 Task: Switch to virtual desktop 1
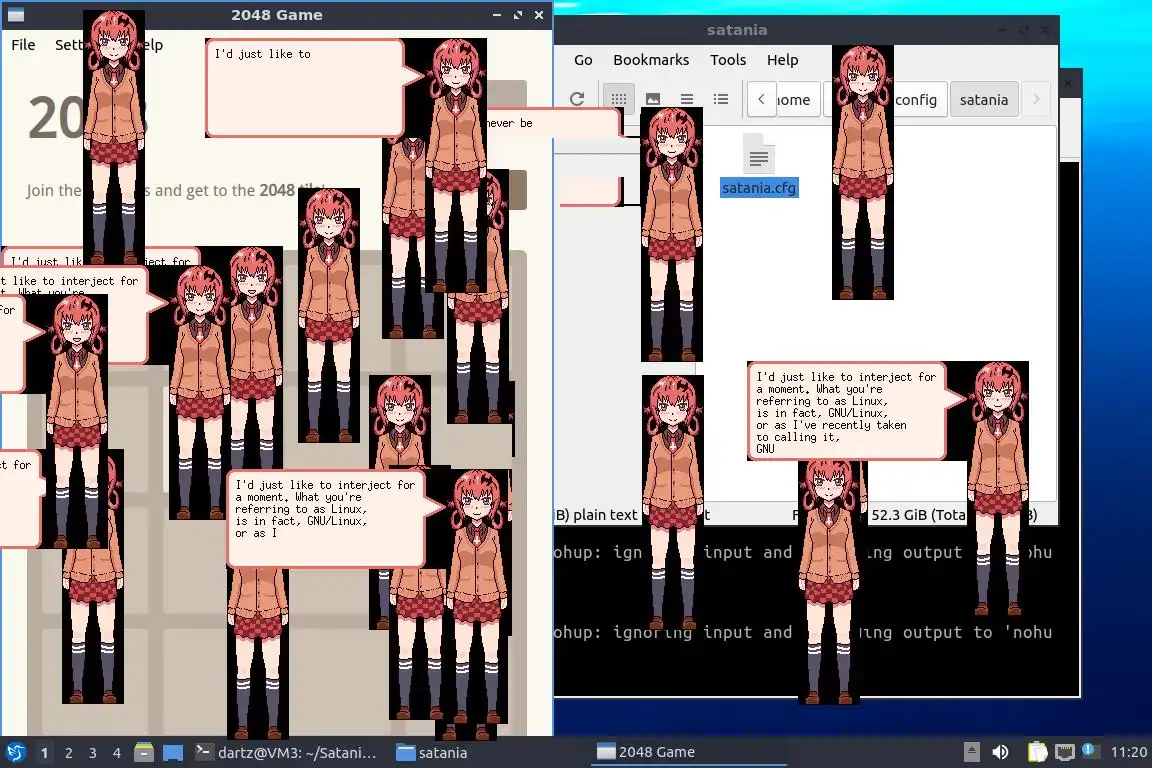point(45,753)
